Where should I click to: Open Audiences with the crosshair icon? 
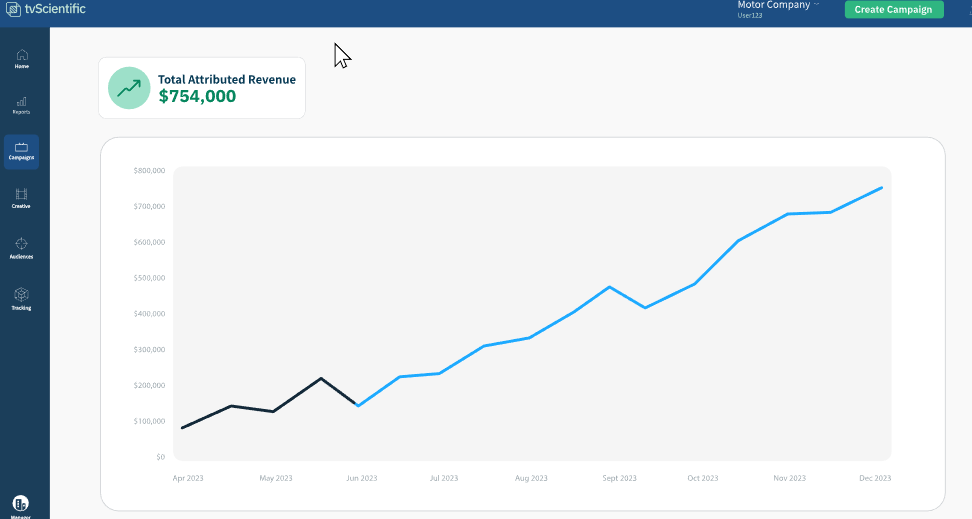pyautogui.click(x=22, y=244)
